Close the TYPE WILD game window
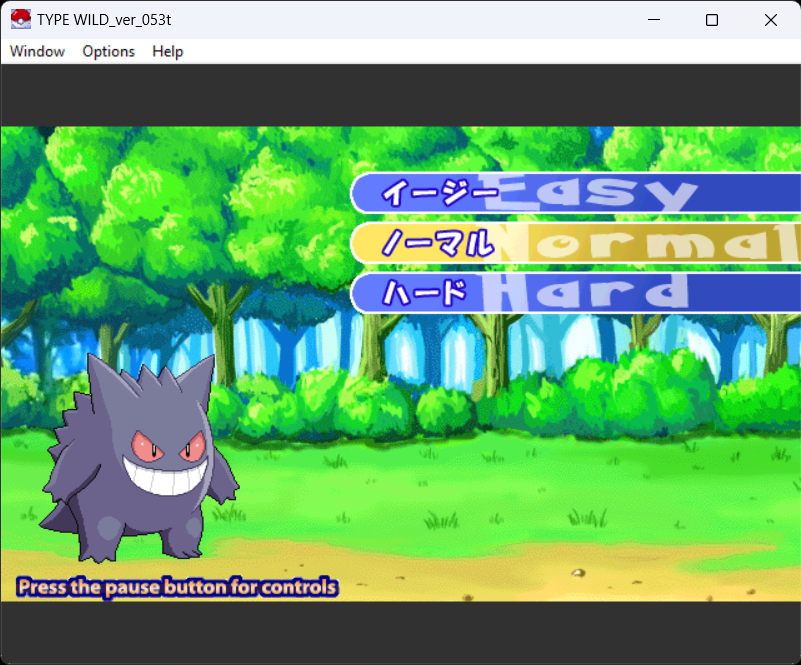 (x=770, y=19)
